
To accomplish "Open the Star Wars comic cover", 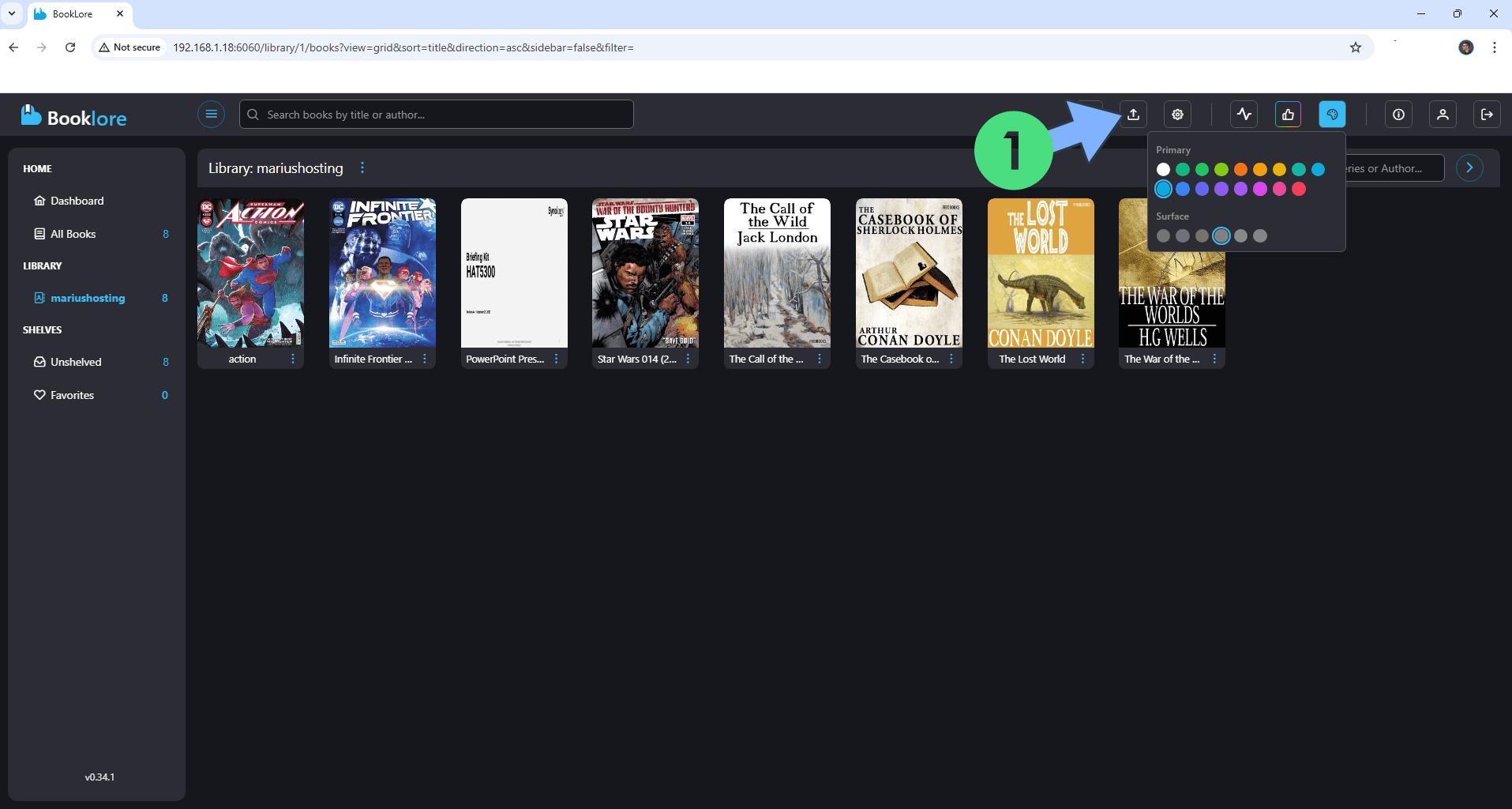I will click(645, 273).
